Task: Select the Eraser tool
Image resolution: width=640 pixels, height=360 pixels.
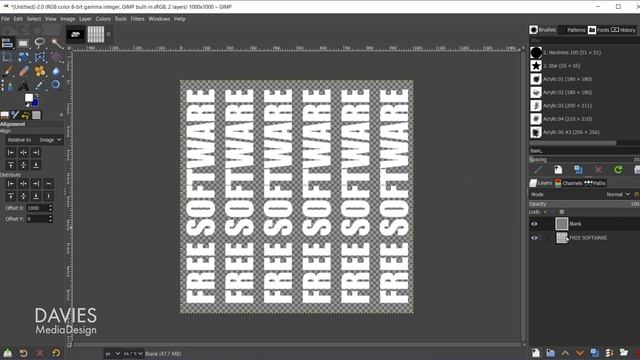Action: (x=23, y=72)
